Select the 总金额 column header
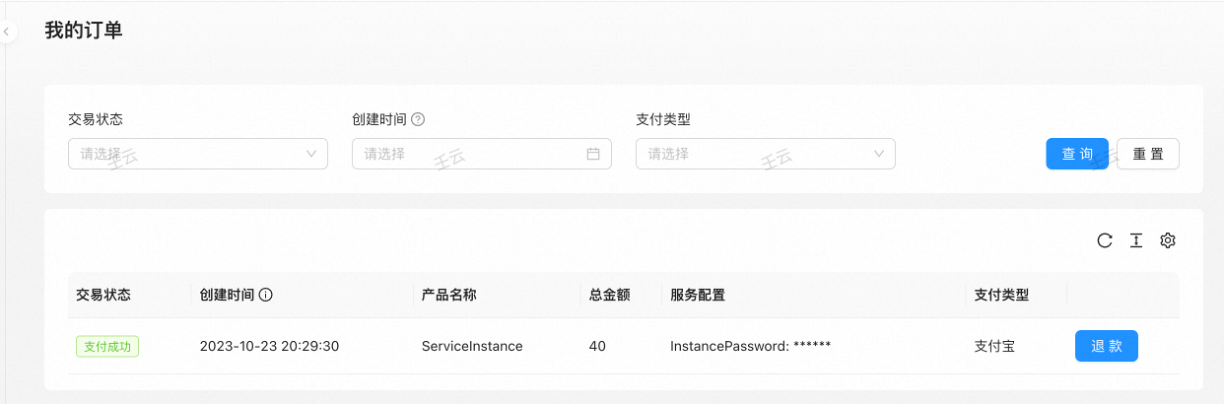The width and height of the screenshot is (1224, 404). (x=608, y=295)
